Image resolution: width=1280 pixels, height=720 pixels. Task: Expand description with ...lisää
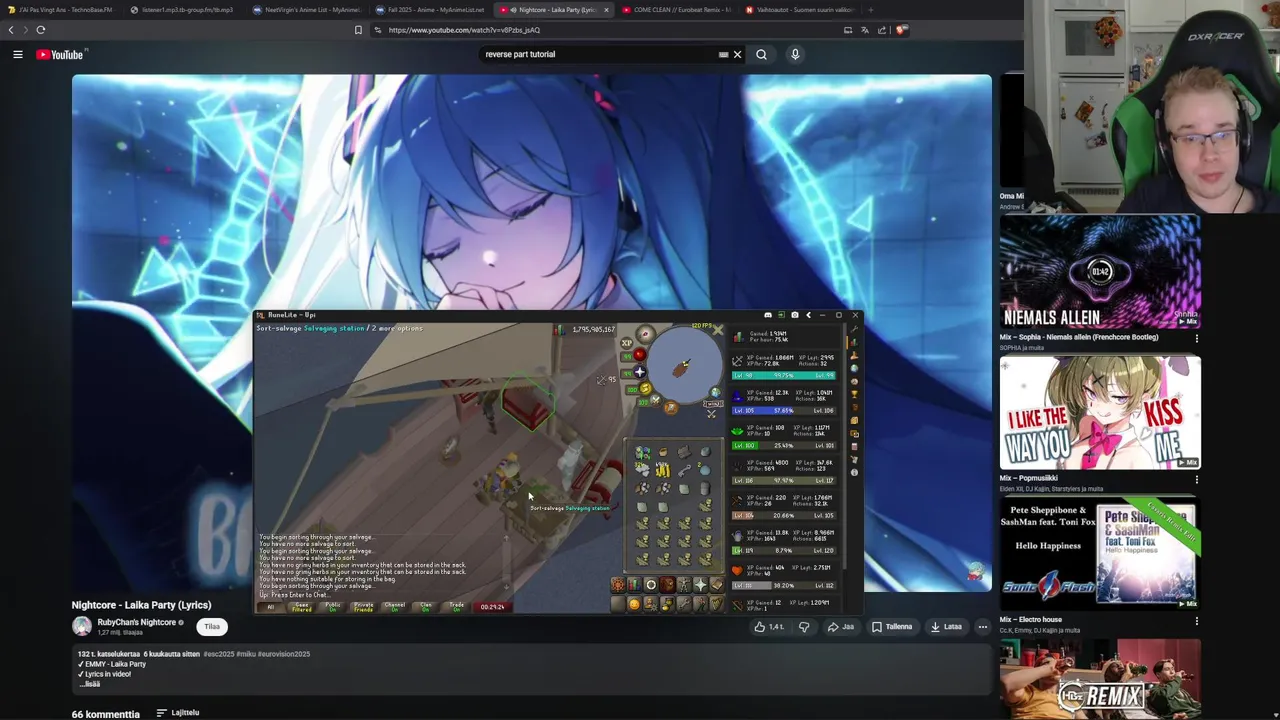pos(90,684)
